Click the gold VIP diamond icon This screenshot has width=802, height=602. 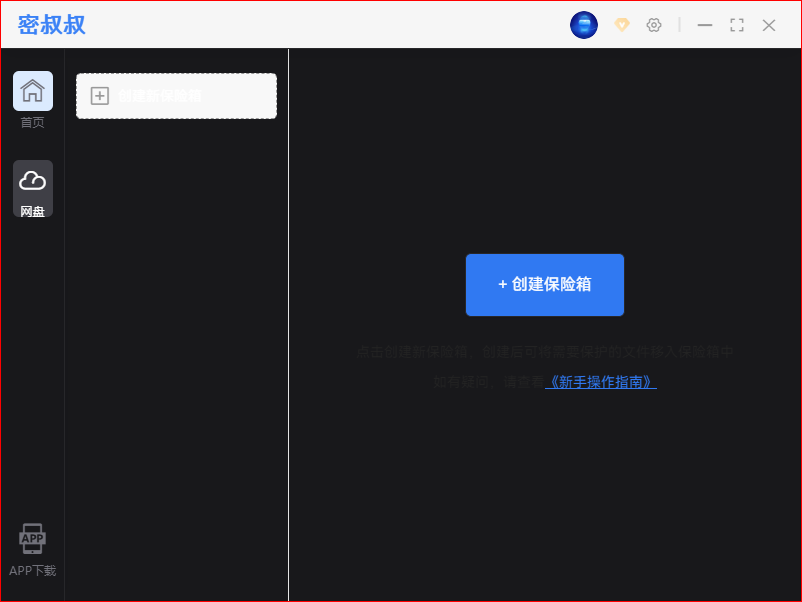tap(622, 25)
